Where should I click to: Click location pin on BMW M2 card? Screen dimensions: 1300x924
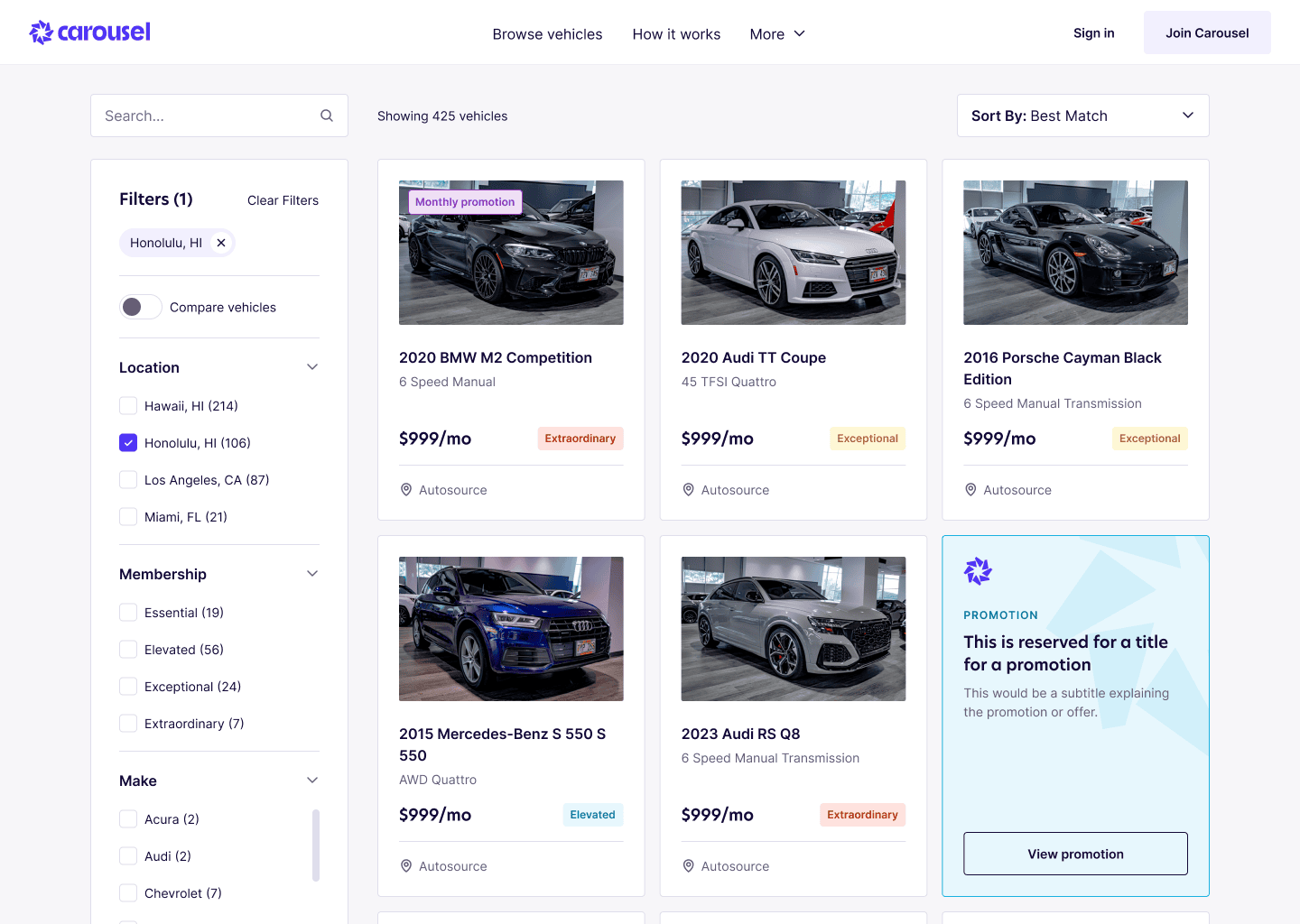(406, 490)
